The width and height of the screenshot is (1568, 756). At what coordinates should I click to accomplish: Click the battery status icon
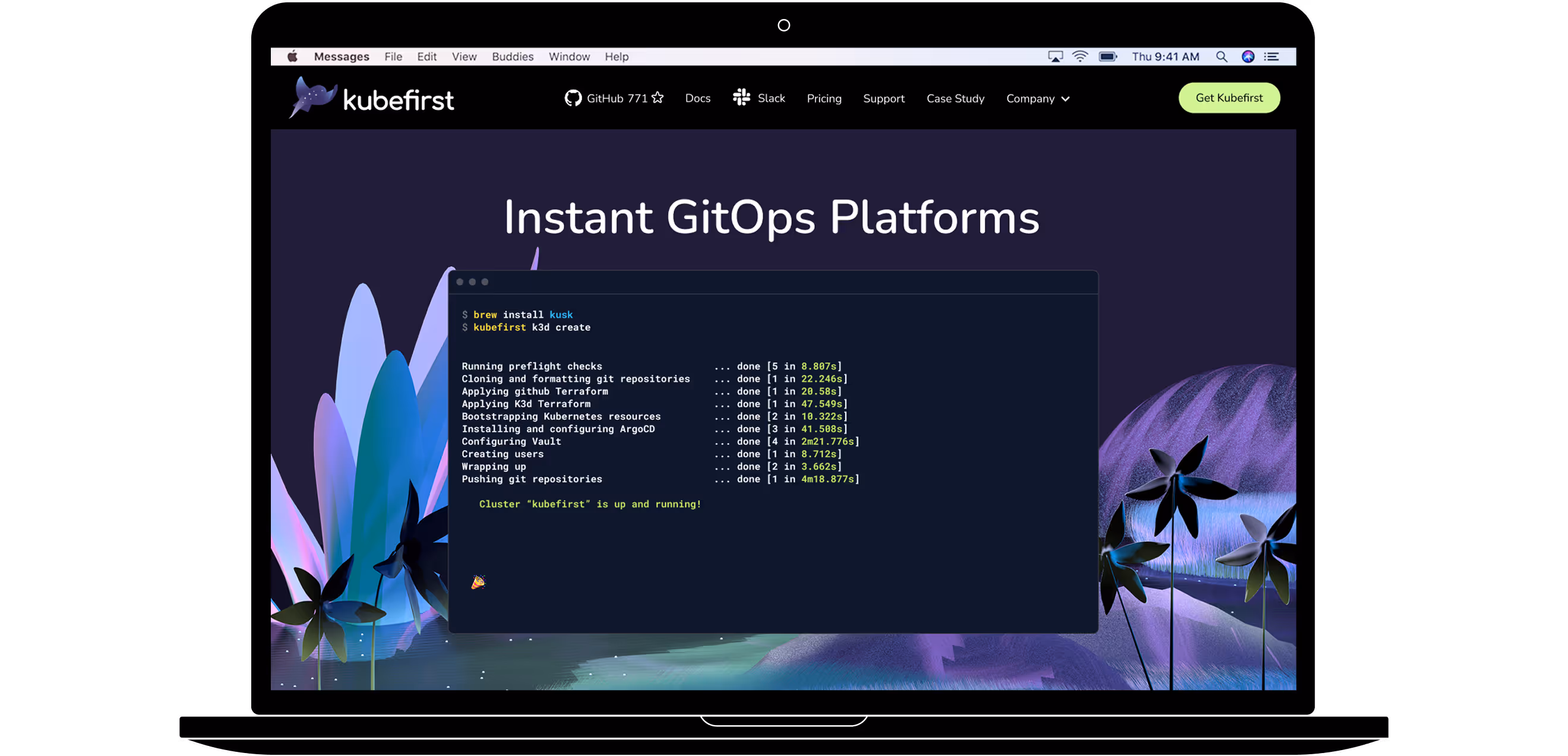tap(1108, 56)
